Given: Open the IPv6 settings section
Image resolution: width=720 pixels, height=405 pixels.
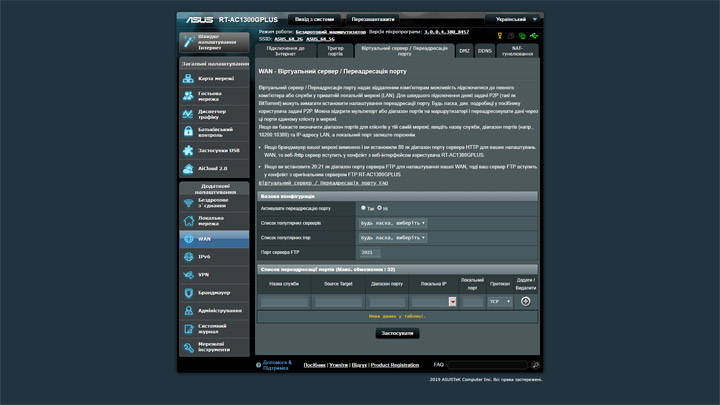Looking at the screenshot, I should pyautogui.click(x=214, y=257).
